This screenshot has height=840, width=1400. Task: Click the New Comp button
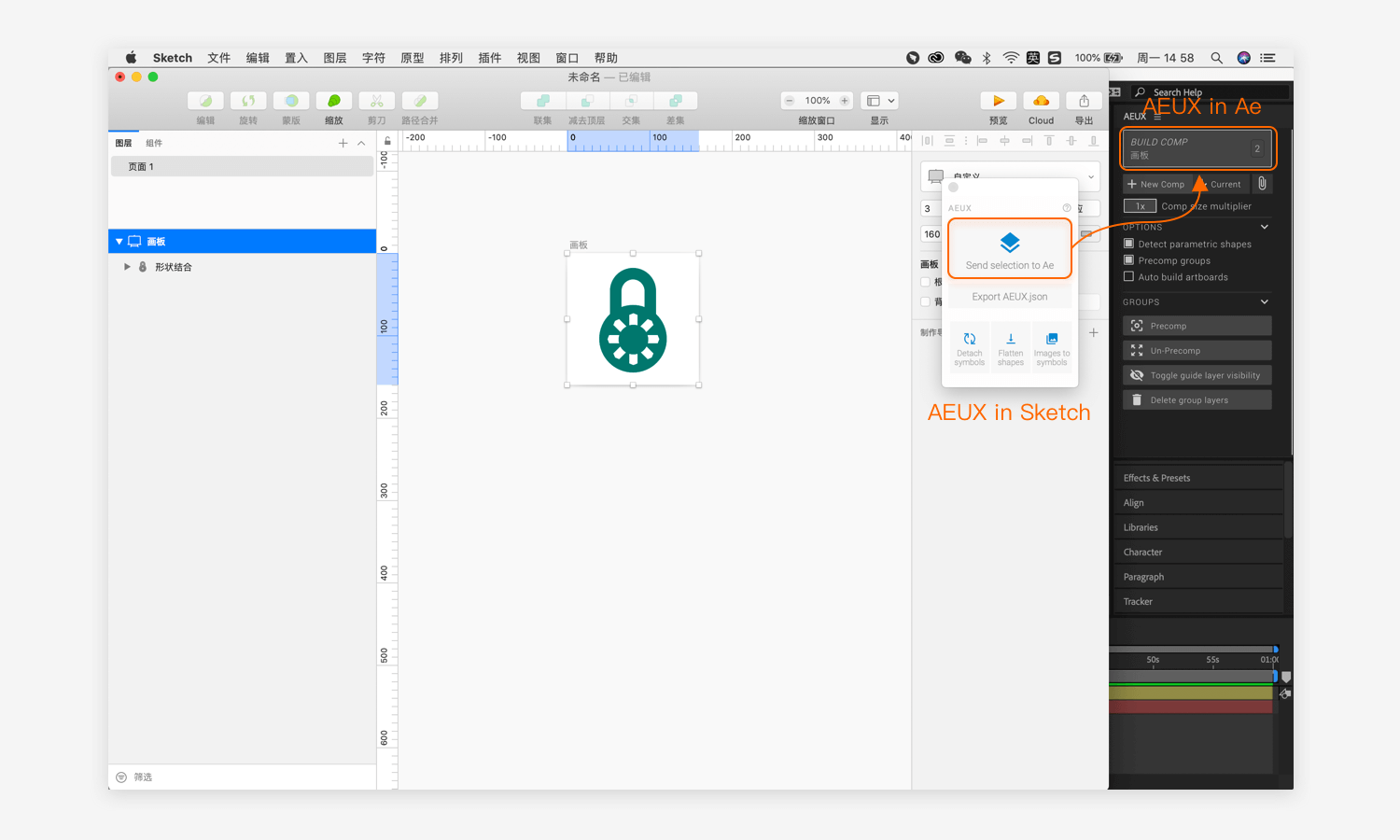tap(1155, 184)
